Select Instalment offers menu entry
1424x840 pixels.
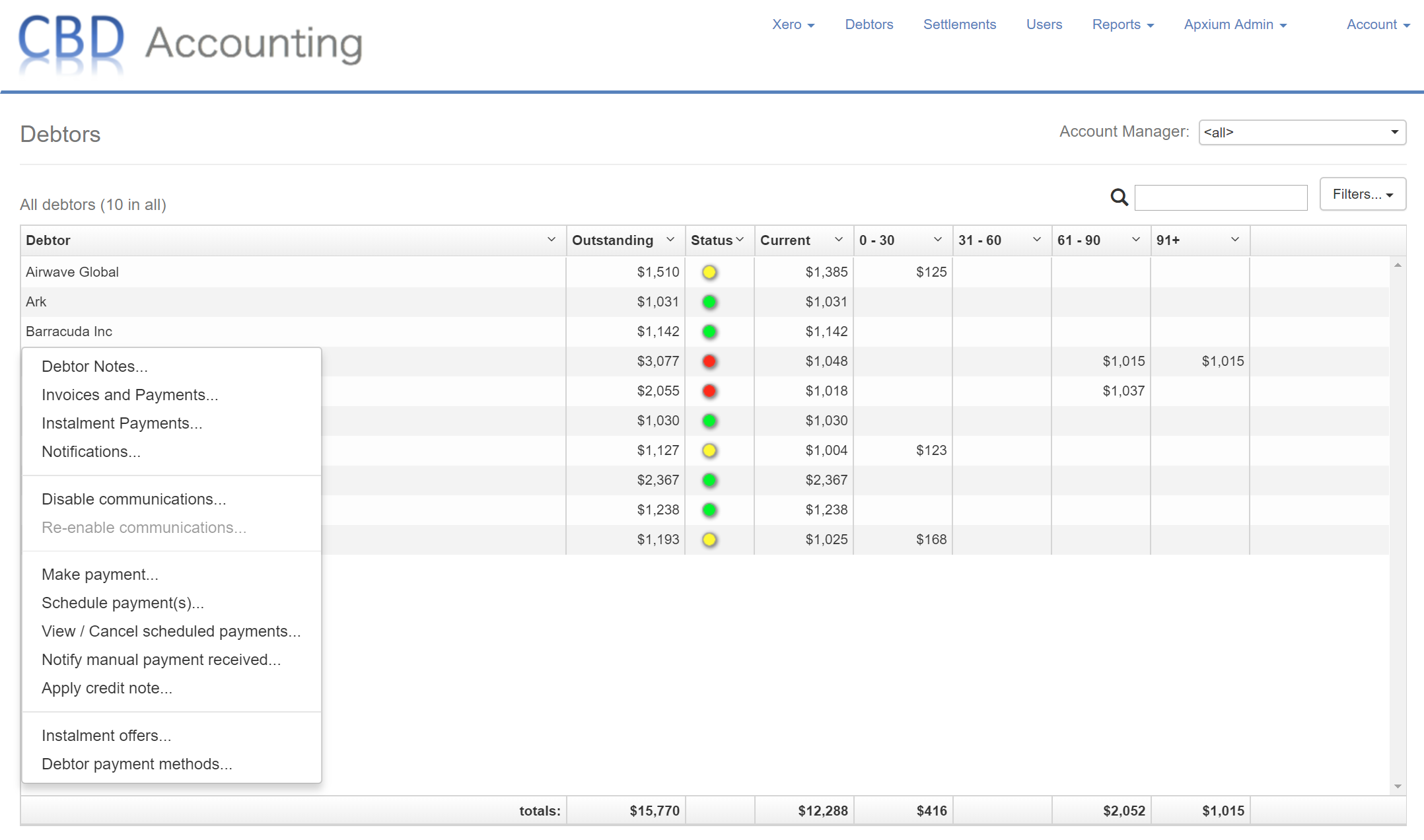(x=172, y=736)
